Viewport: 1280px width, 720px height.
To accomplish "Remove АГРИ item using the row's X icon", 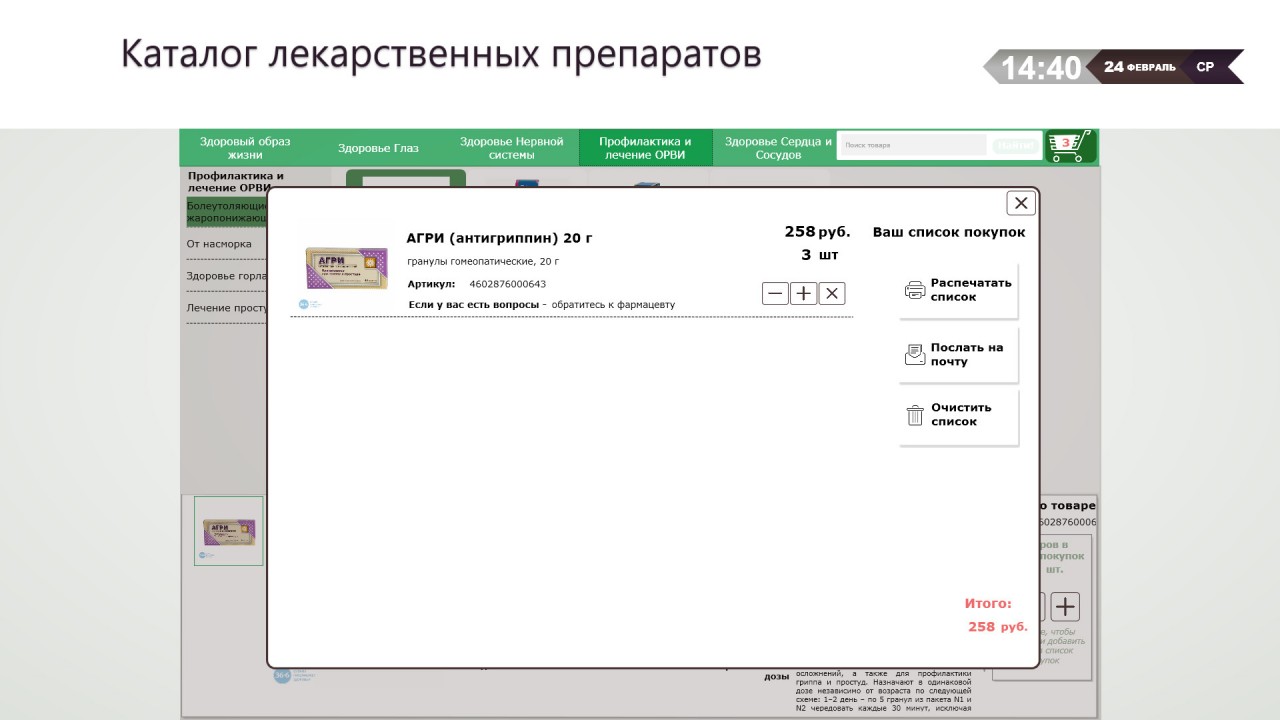I will [x=832, y=293].
